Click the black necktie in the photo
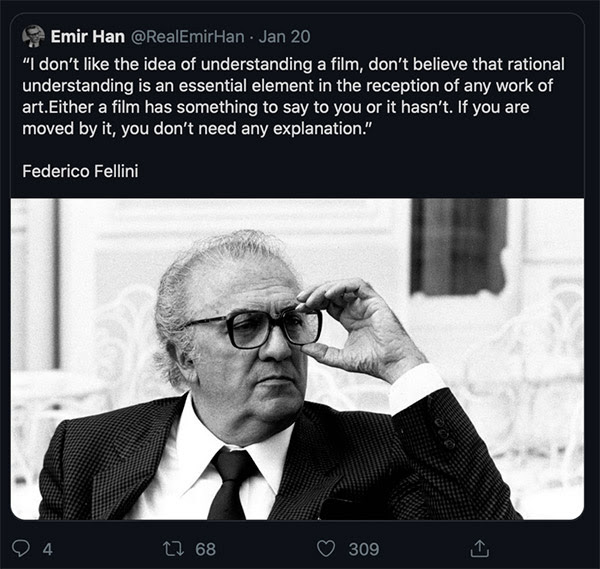 (x=231, y=484)
